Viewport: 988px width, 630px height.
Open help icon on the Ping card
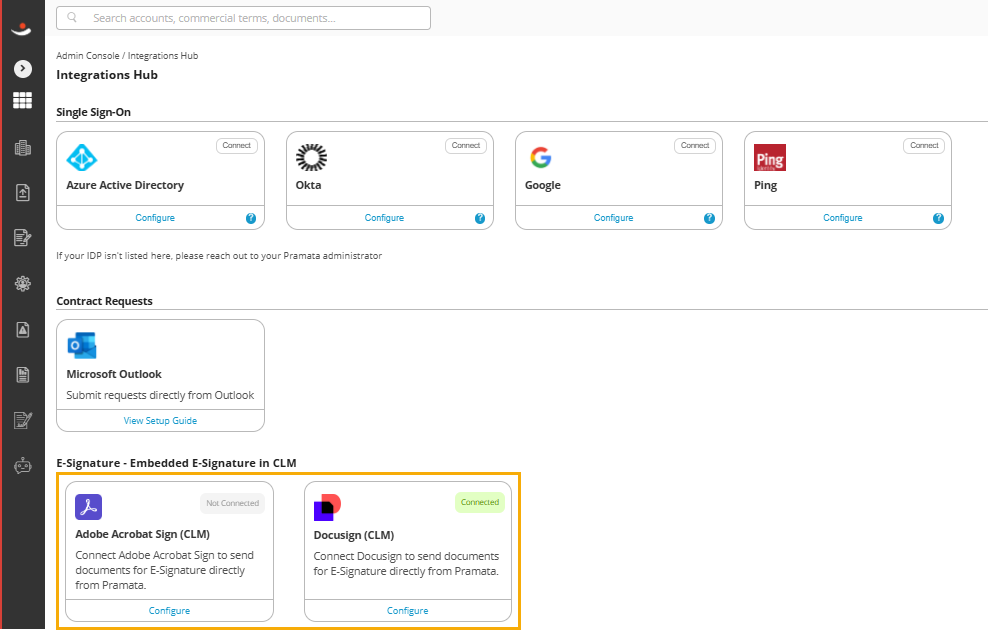coord(938,218)
